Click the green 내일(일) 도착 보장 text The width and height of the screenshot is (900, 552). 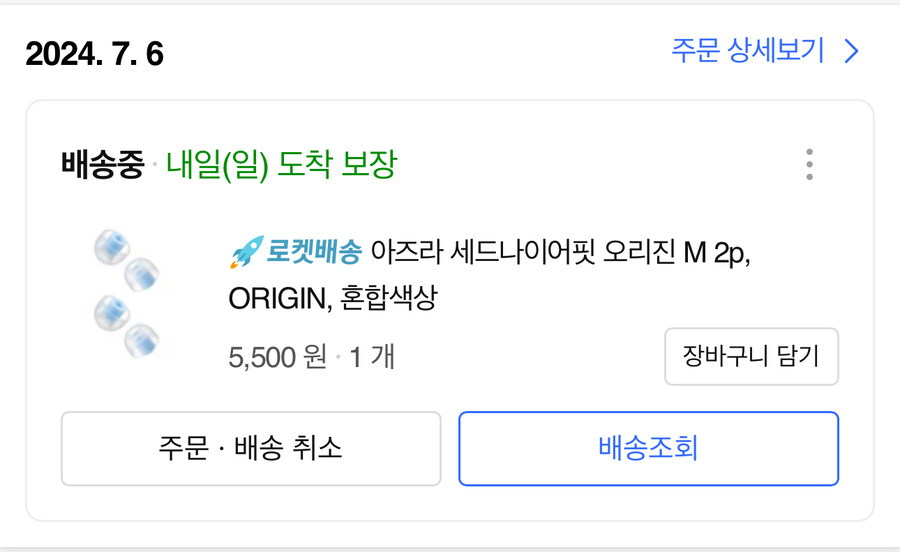pos(281,164)
